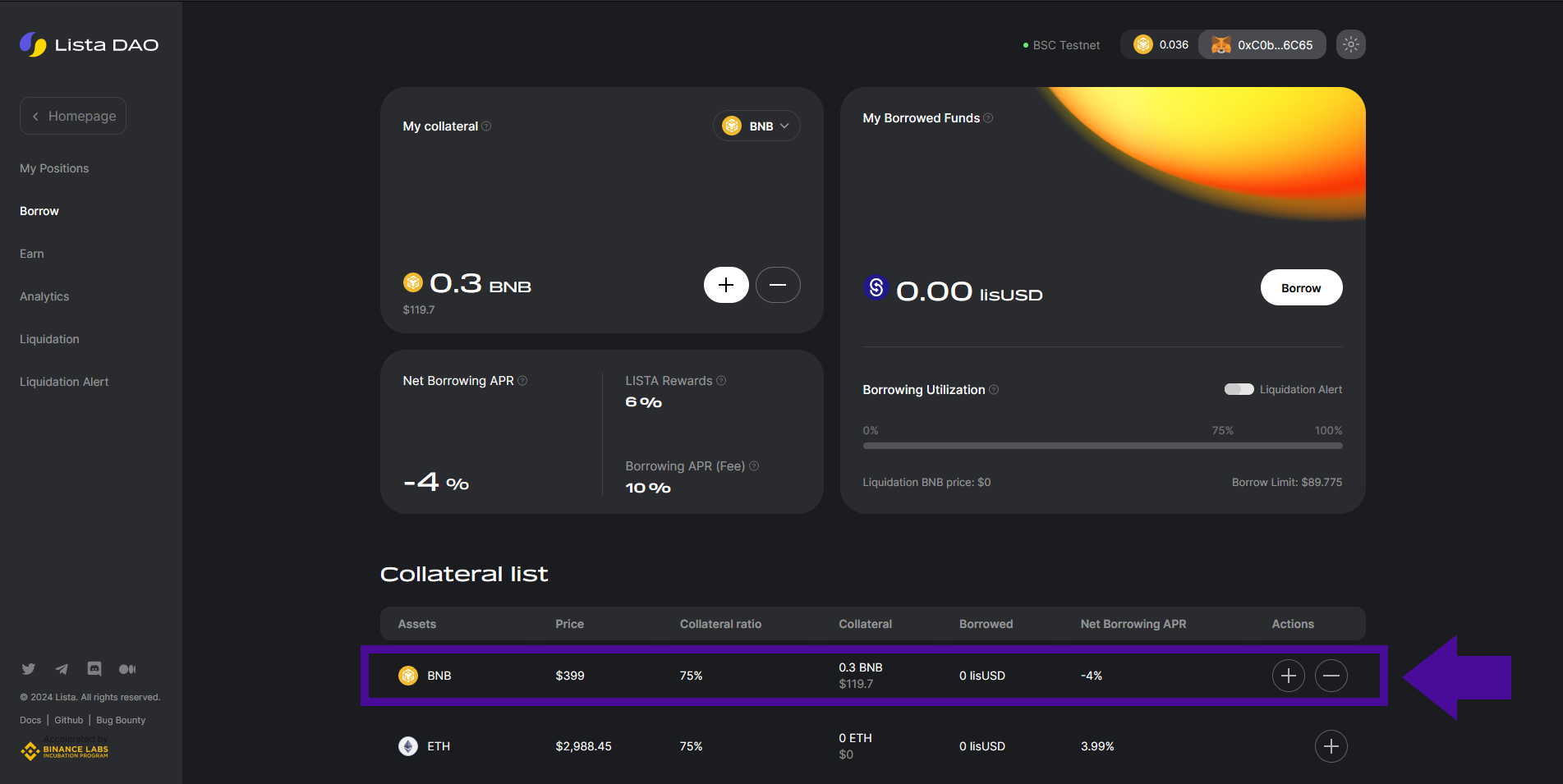This screenshot has height=784, width=1563.
Task: Go back using the Homepage button
Action: pyautogui.click(x=73, y=116)
